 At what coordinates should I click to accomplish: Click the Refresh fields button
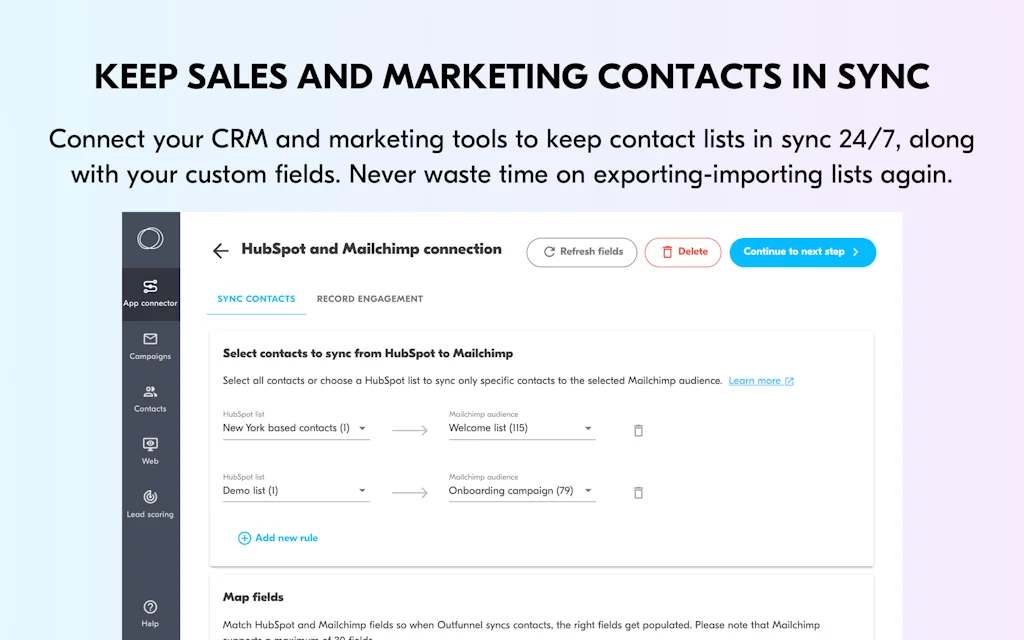click(x=581, y=252)
